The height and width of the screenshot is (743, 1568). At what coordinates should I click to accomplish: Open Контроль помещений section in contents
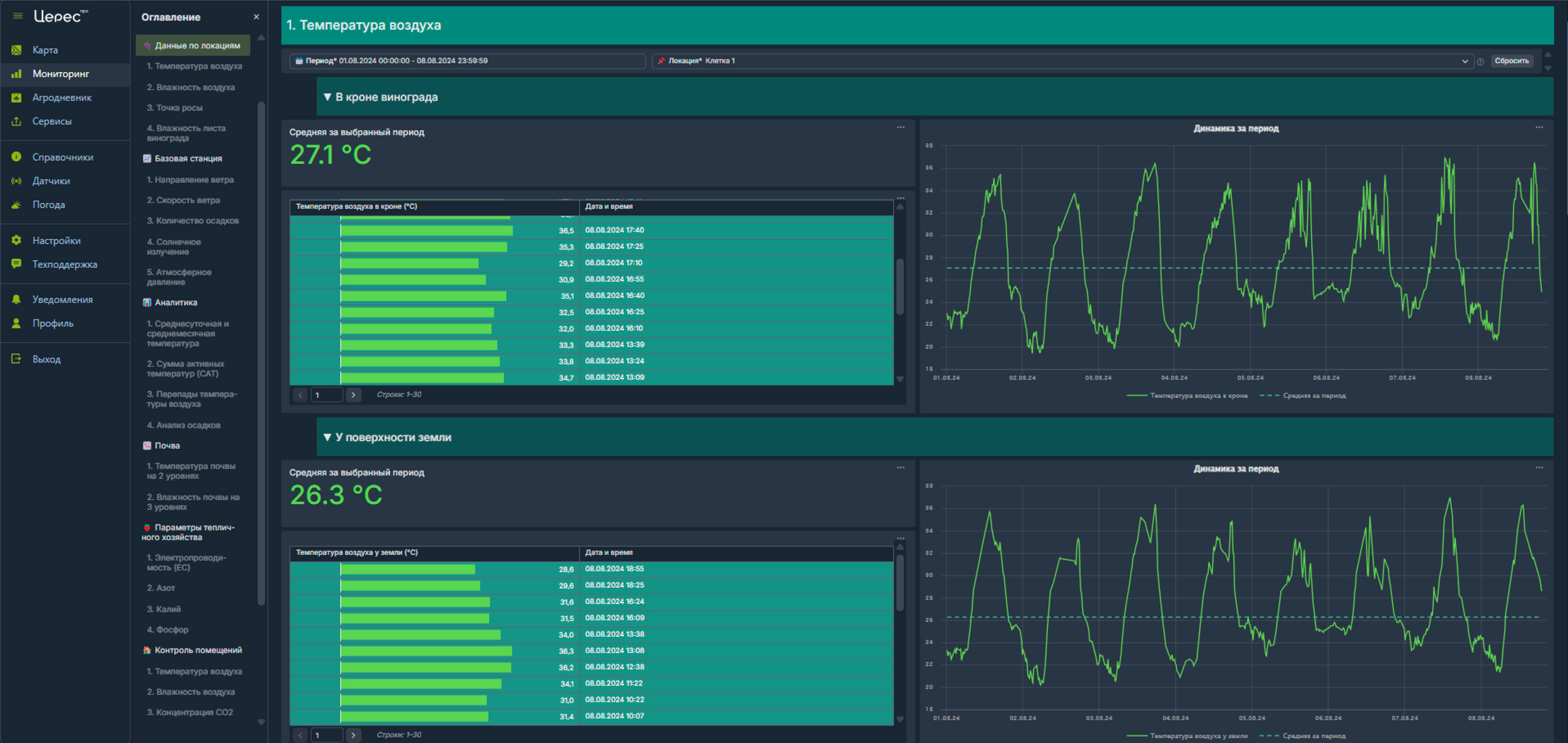coord(198,650)
